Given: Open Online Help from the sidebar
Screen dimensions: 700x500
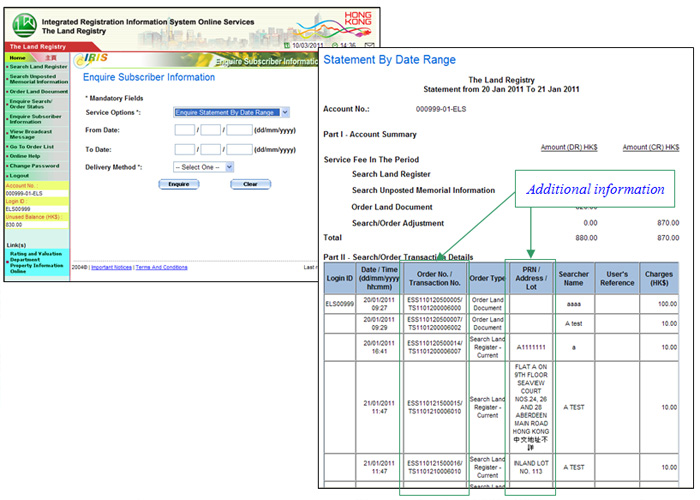Looking at the screenshot, I should (25, 156).
